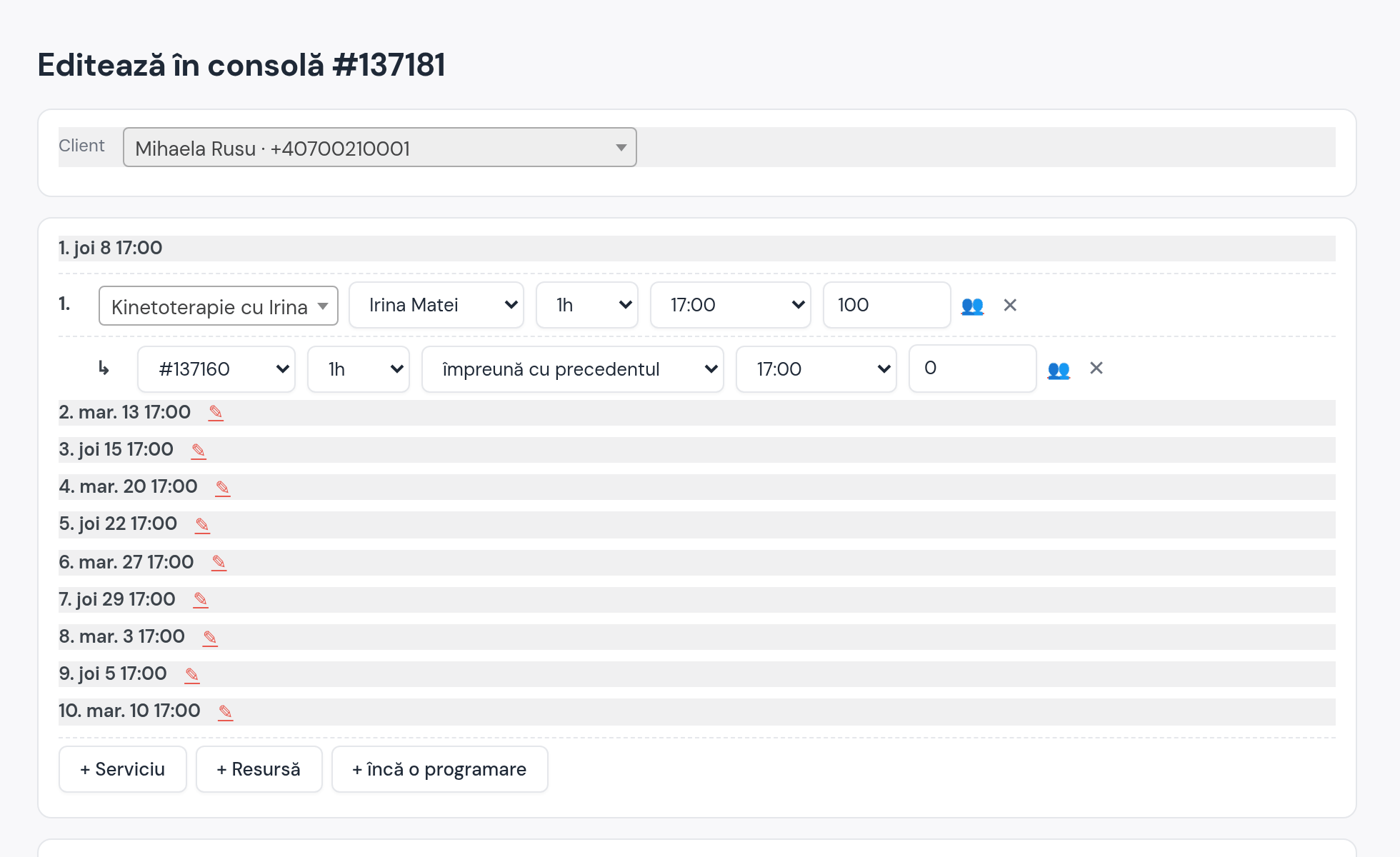Open the 17:00 time dropdown in #137160 row
The width and height of the screenshot is (1400, 857).
816,369
